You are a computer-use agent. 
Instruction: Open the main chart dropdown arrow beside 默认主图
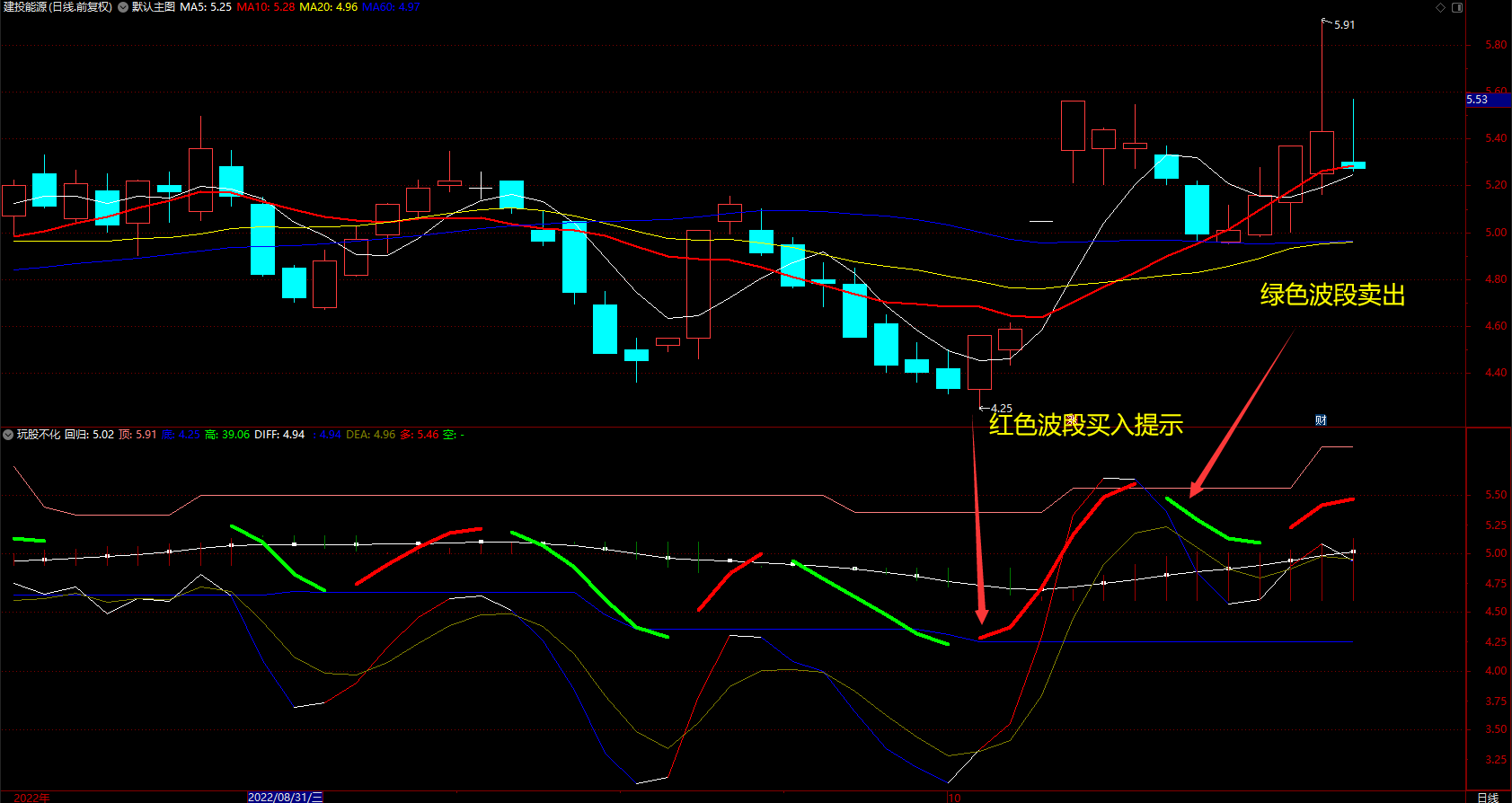(123, 7)
